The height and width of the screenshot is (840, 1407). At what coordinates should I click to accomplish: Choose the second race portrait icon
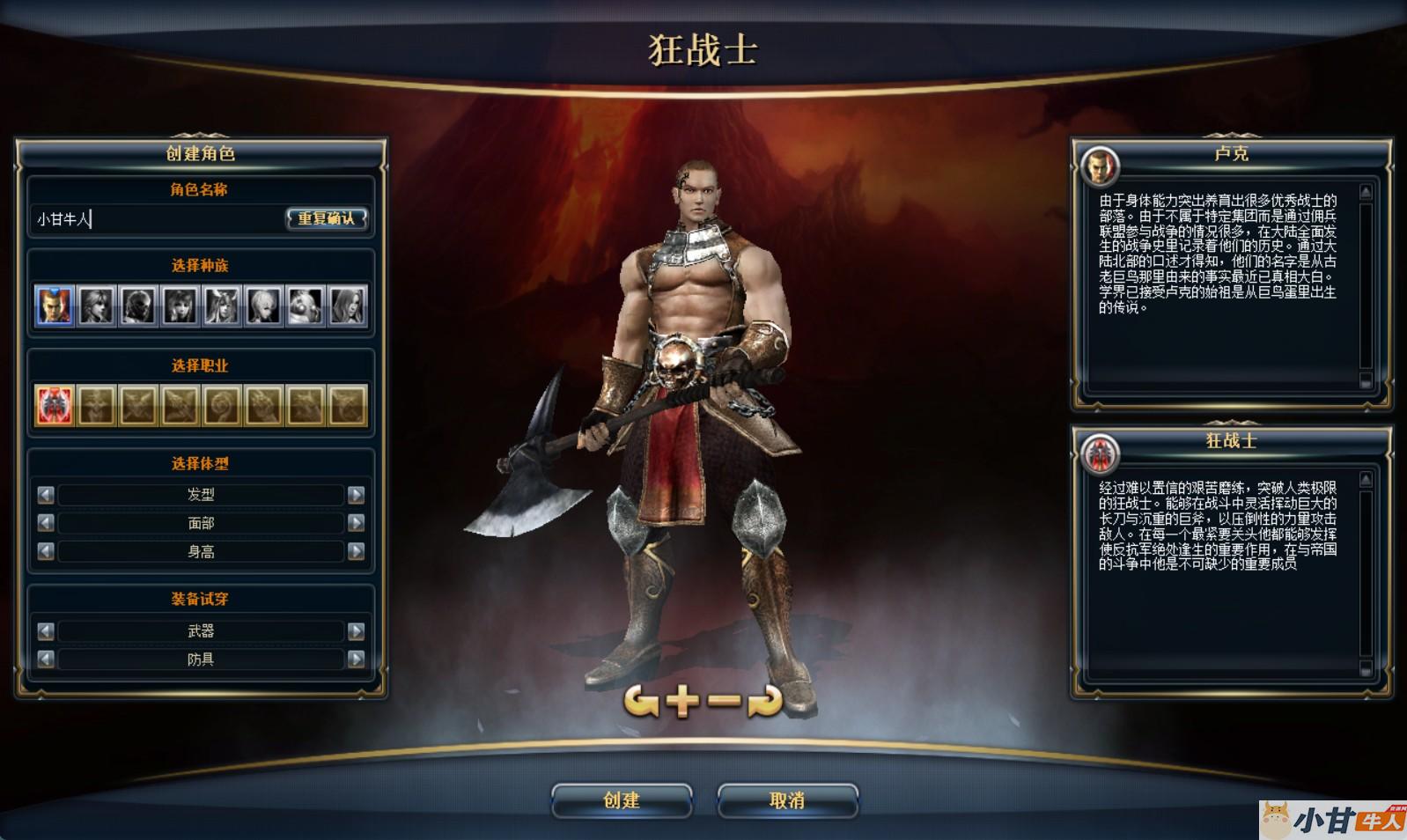(97, 306)
